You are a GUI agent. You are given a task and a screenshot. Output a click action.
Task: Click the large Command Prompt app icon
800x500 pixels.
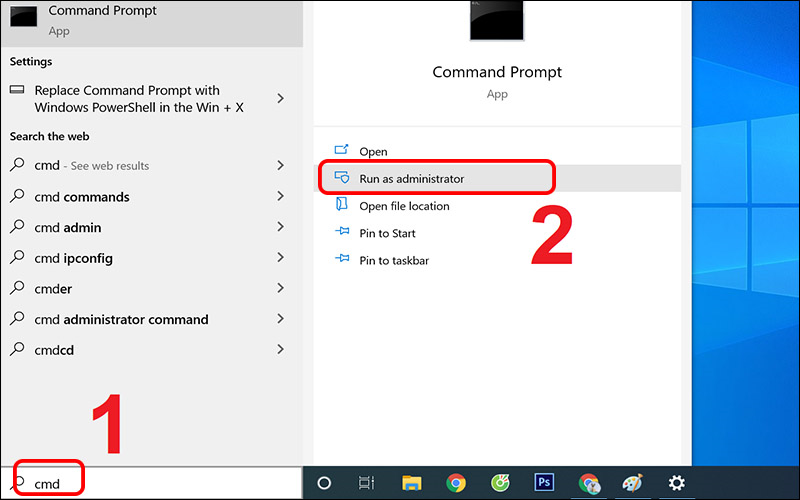pos(497,20)
